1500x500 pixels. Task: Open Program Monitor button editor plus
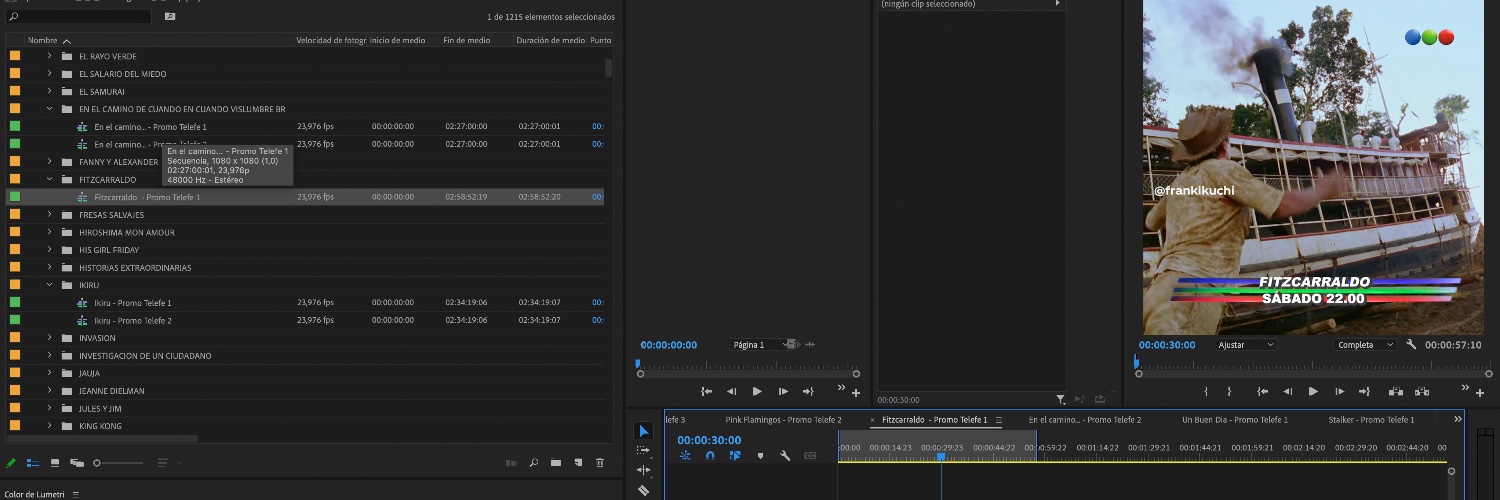(x=1480, y=393)
